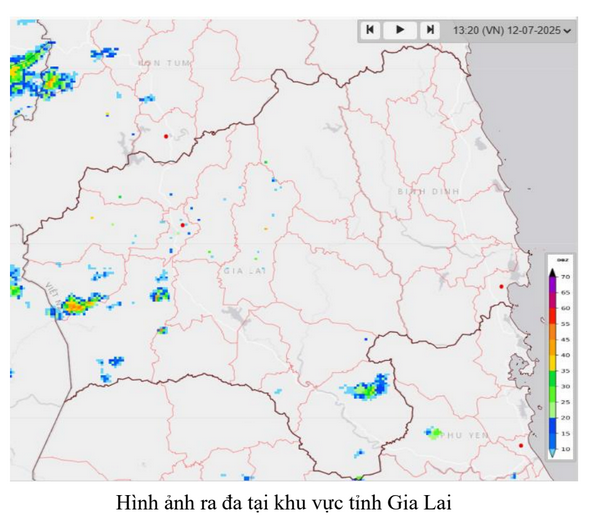Click the GIA LAI province label
The image size is (596, 523).
click(x=244, y=271)
